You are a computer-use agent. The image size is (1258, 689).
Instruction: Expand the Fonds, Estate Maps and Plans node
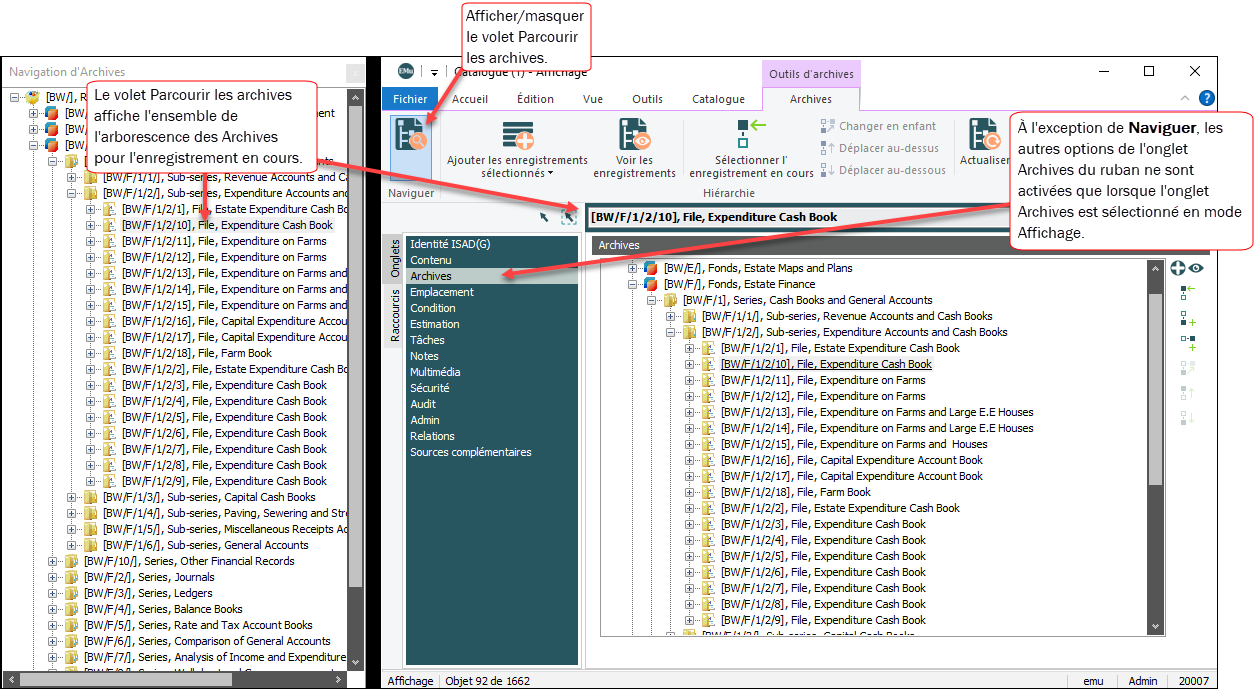[x=632, y=268]
